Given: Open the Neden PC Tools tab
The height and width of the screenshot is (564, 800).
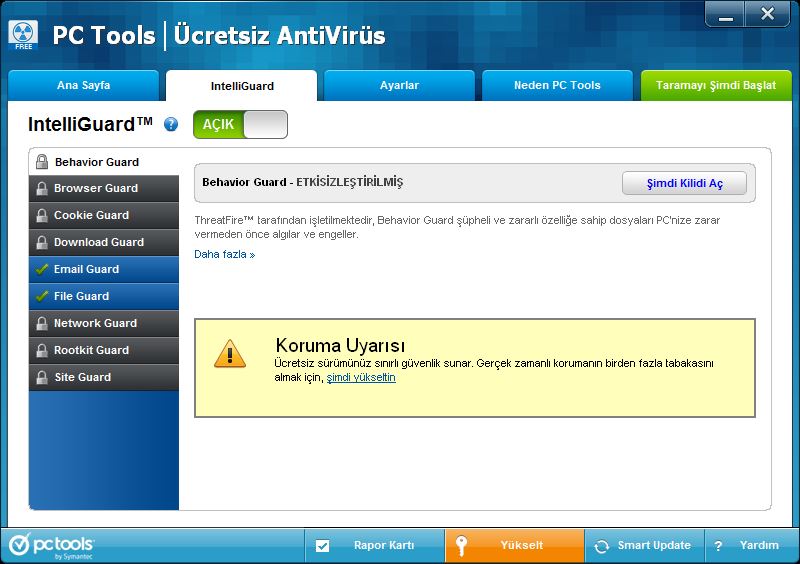Looking at the screenshot, I should coord(557,85).
